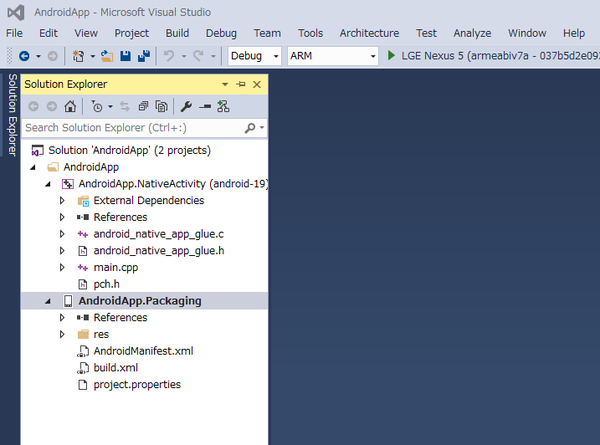Expand External Dependencies node

click(62, 200)
